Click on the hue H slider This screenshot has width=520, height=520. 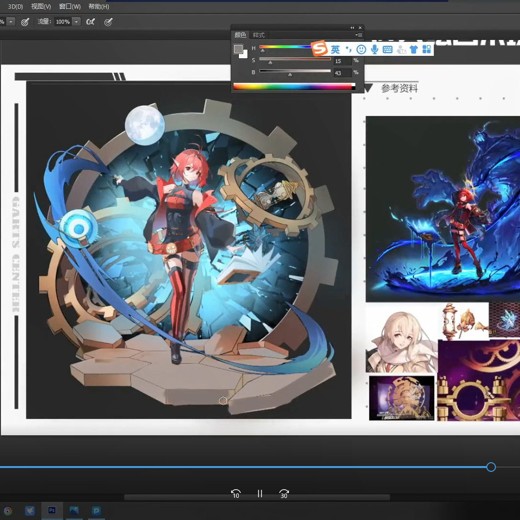[285, 47]
